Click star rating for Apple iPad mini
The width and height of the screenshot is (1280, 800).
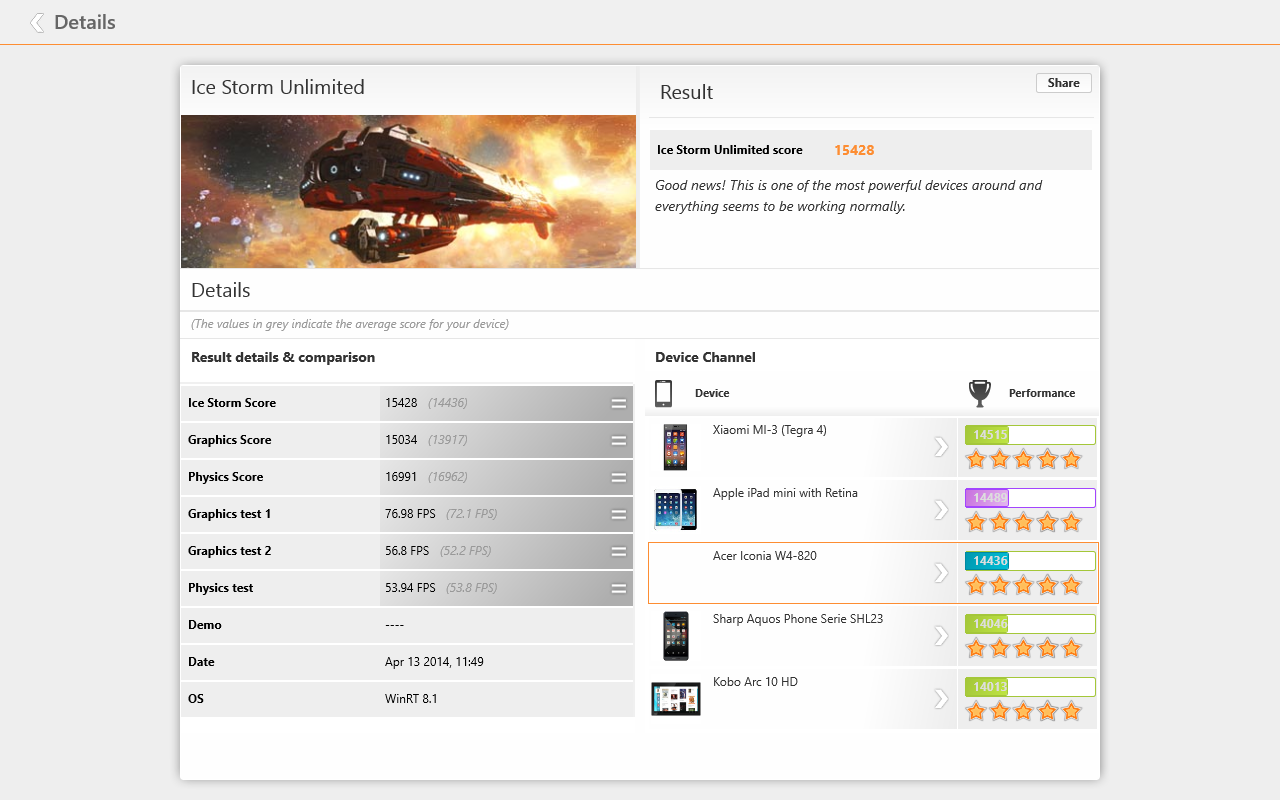click(1023, 523)
